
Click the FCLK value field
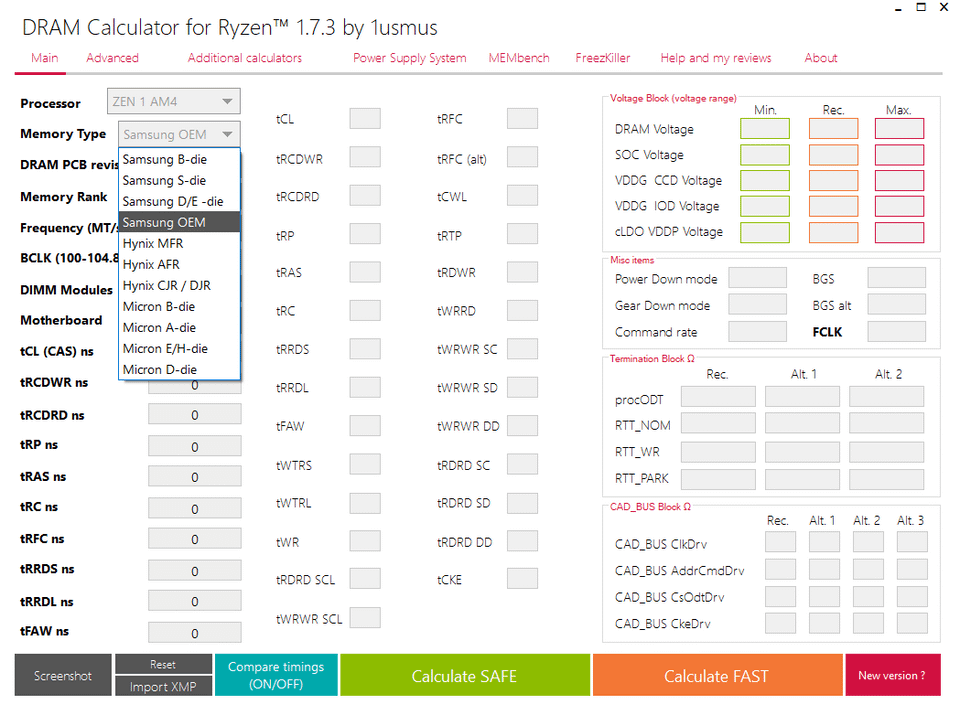[896, 331]
